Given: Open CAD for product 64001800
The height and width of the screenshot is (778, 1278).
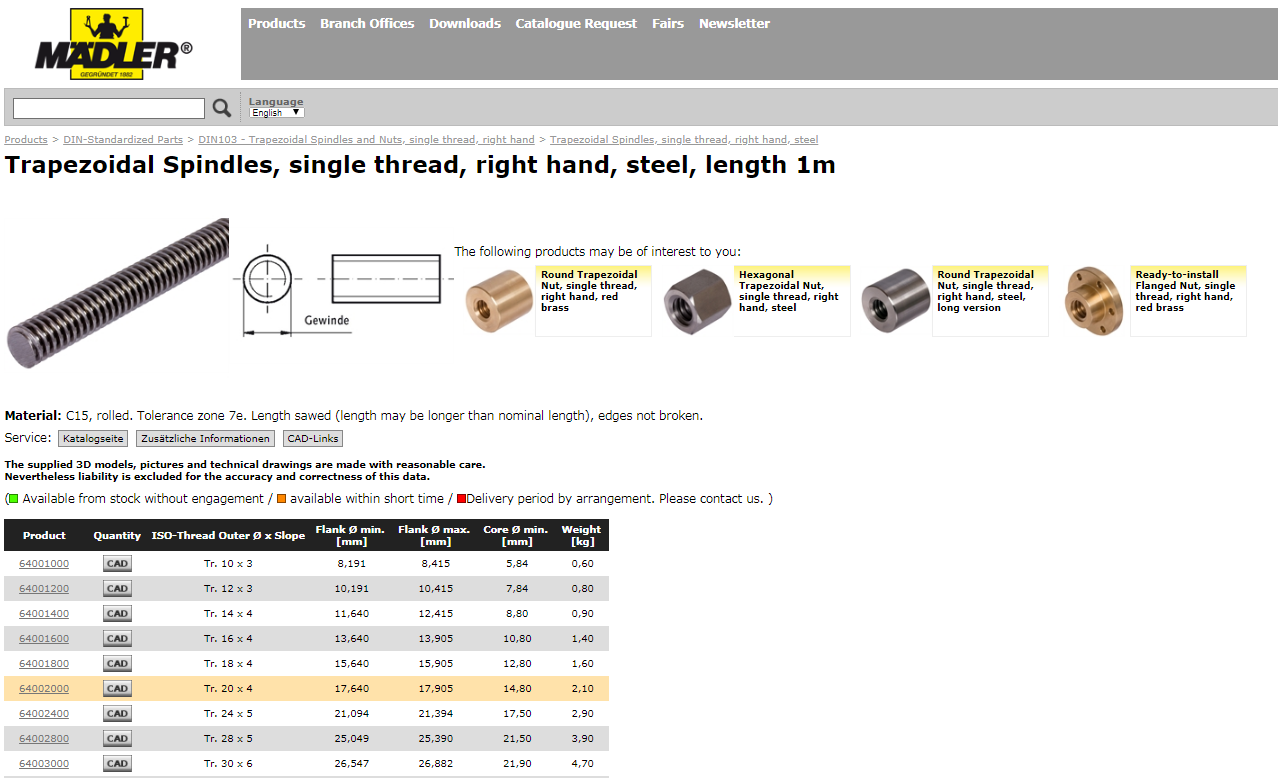Looking at the screenshot, I should pos(117,664).
